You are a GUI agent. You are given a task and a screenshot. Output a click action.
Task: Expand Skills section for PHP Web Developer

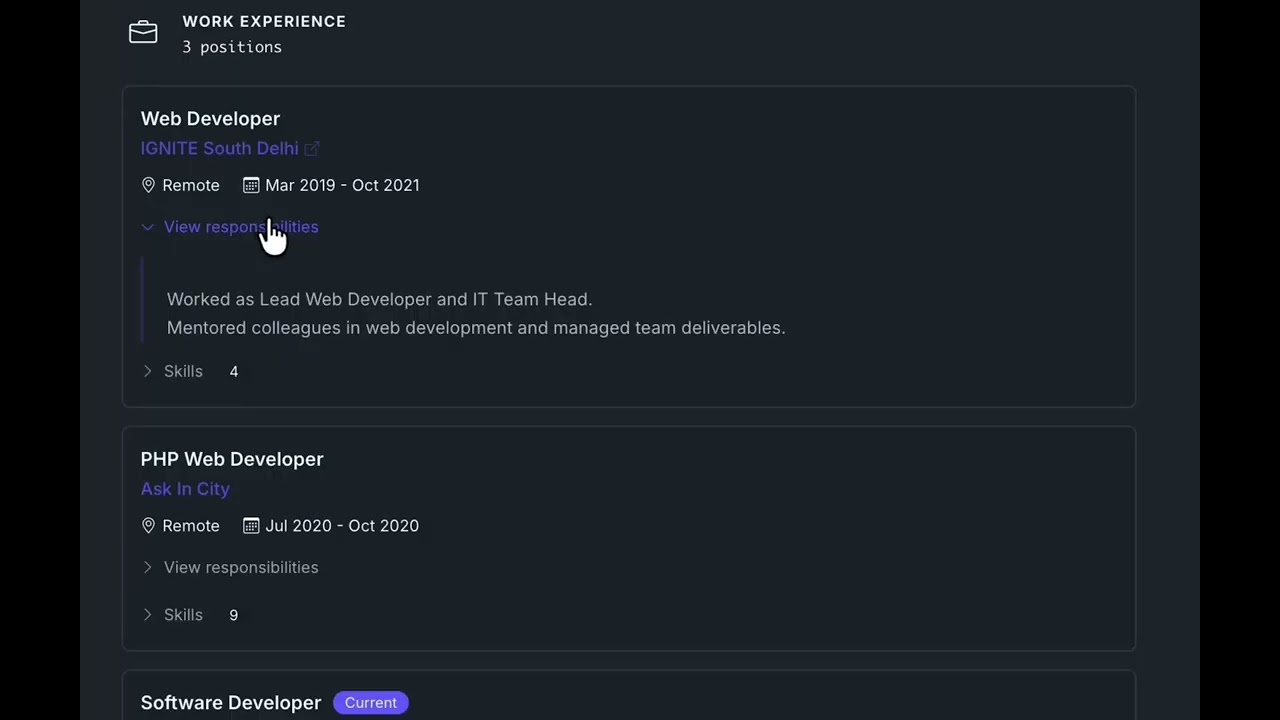coord(183,615)
